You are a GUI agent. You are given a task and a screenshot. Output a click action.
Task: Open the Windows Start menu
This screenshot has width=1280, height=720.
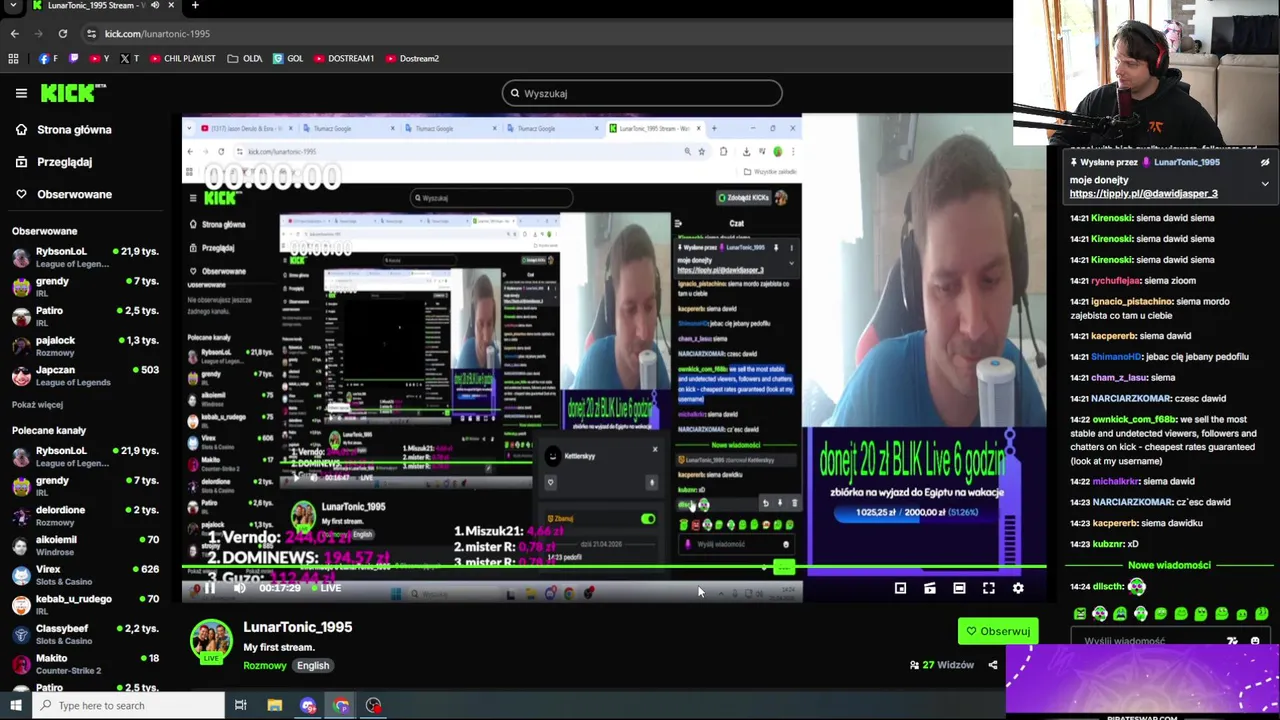(15, 705)
